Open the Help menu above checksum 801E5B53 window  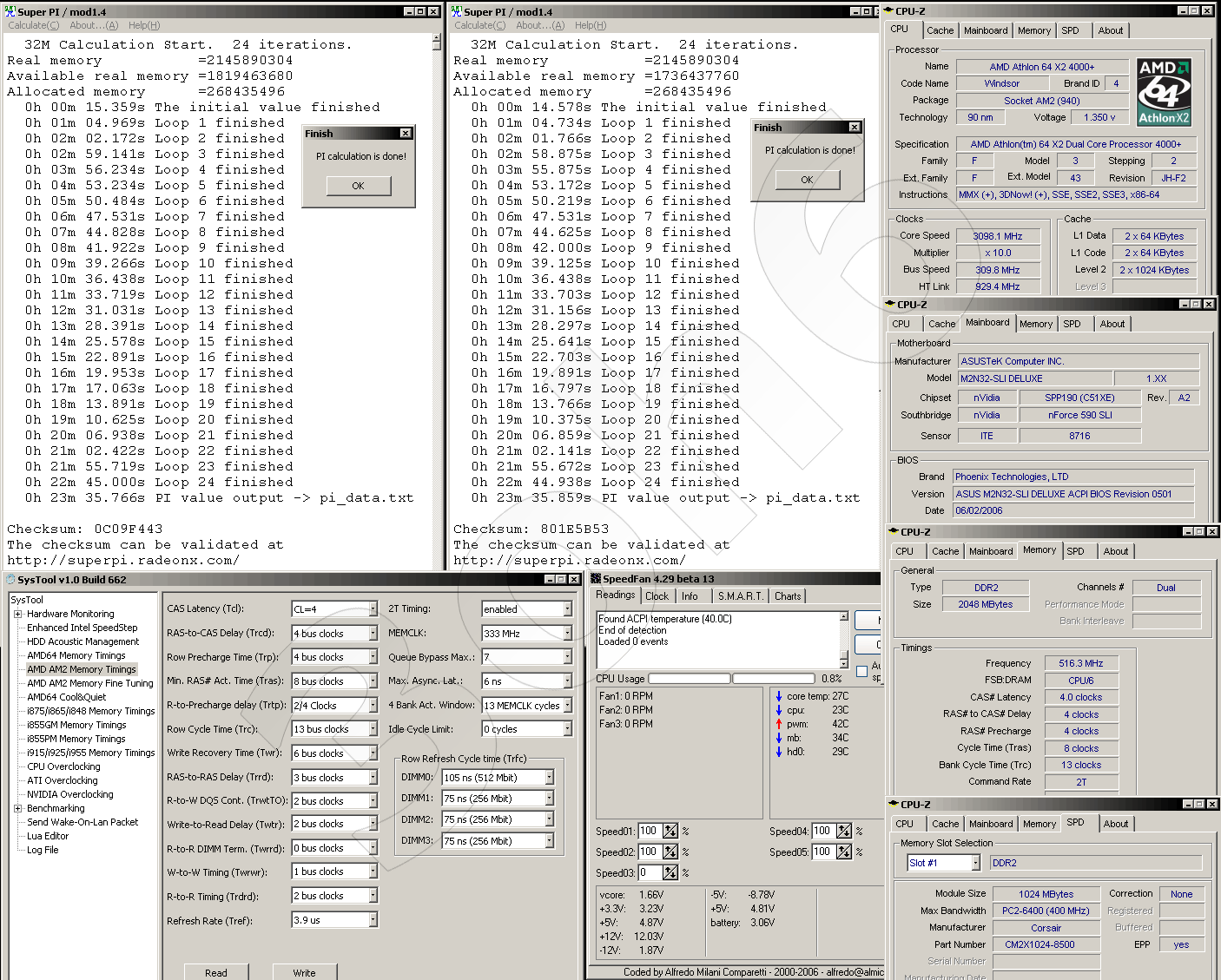tap(591, 25)
